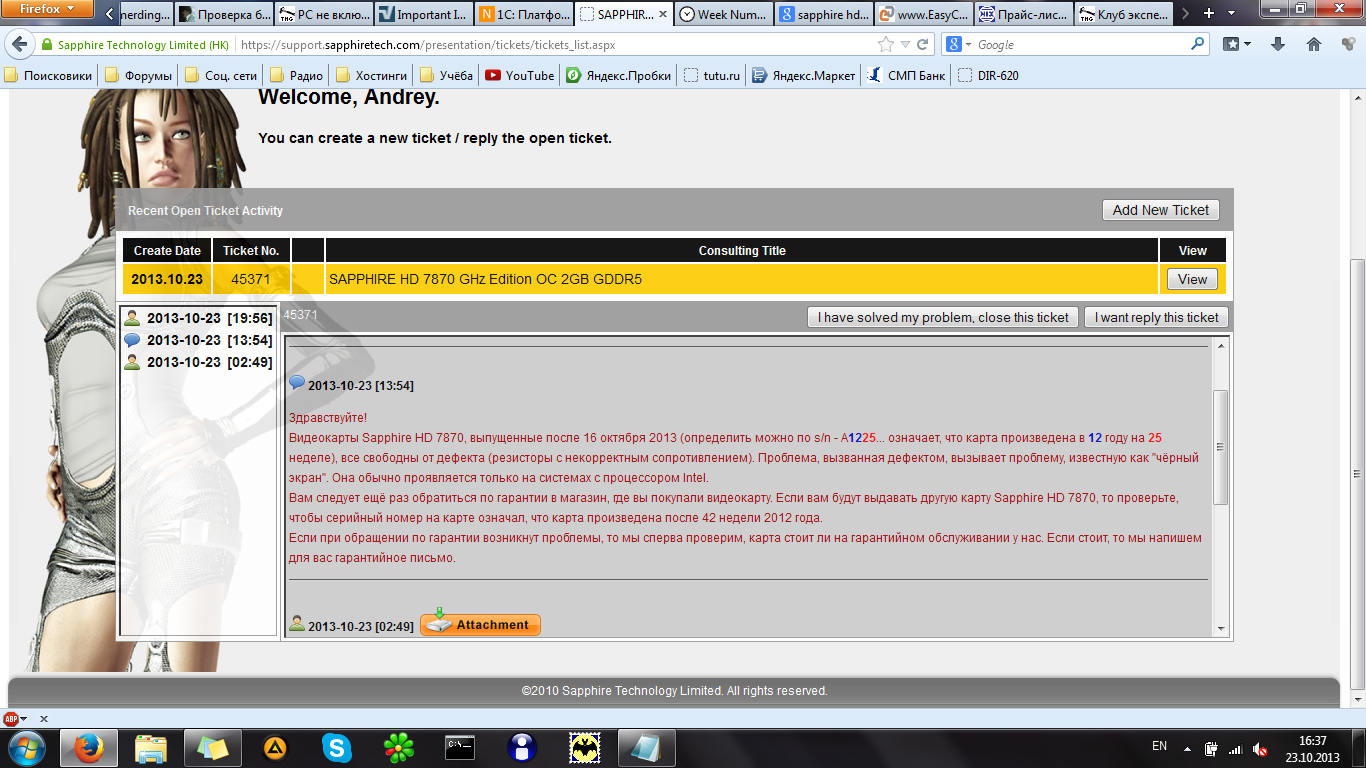The height and width of the screenshot is (768, 1366).
Task: Go to the home page icon
Action: click(1314, 44)
